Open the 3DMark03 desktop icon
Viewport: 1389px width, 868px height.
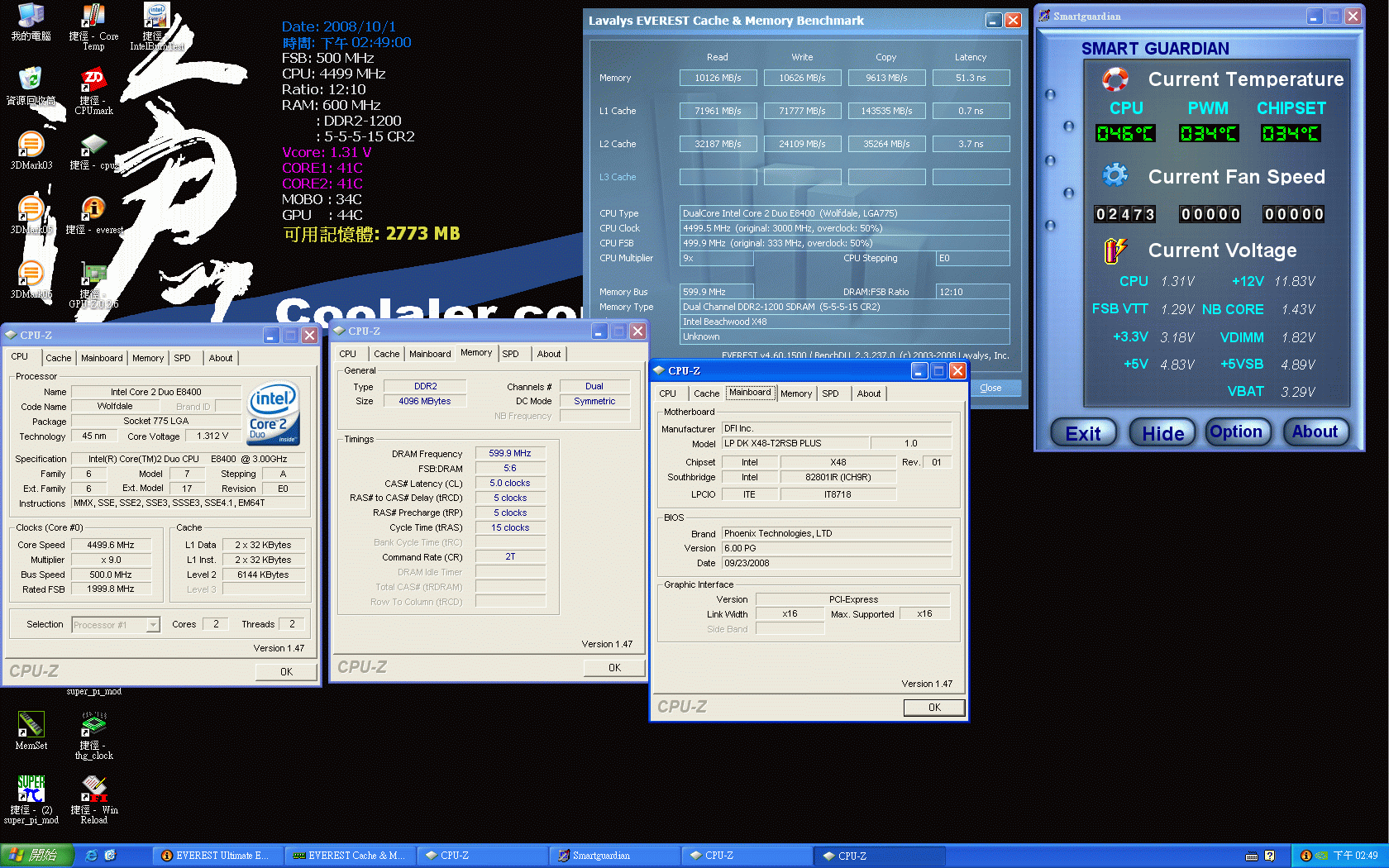[31, 150]
